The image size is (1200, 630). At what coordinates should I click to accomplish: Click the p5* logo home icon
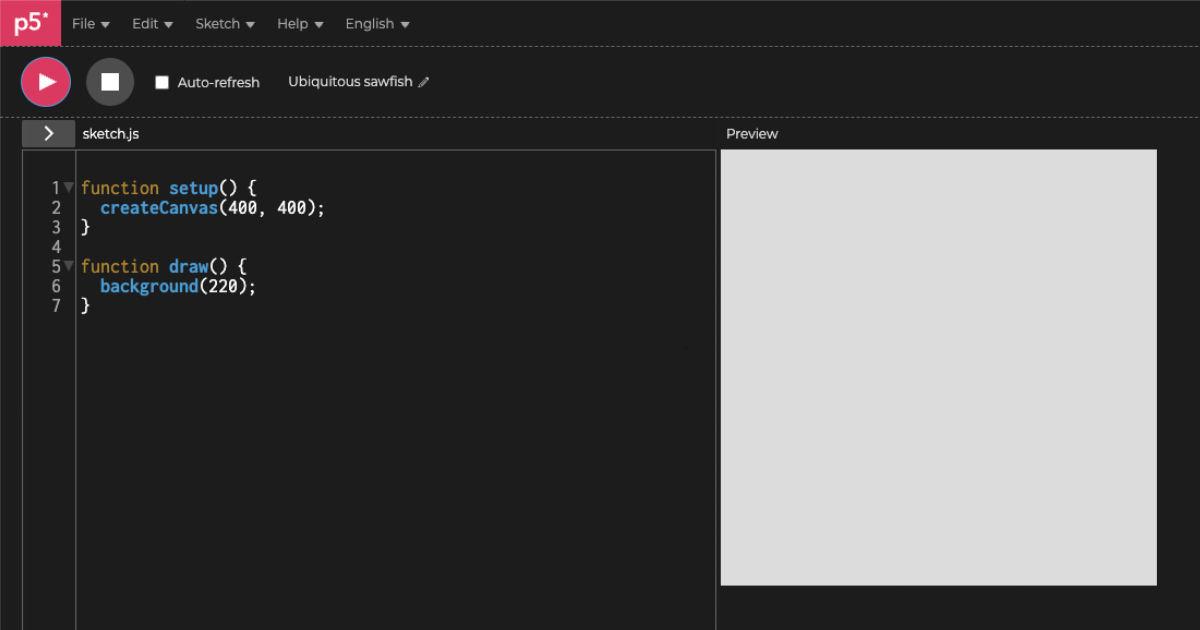point(30,23)
